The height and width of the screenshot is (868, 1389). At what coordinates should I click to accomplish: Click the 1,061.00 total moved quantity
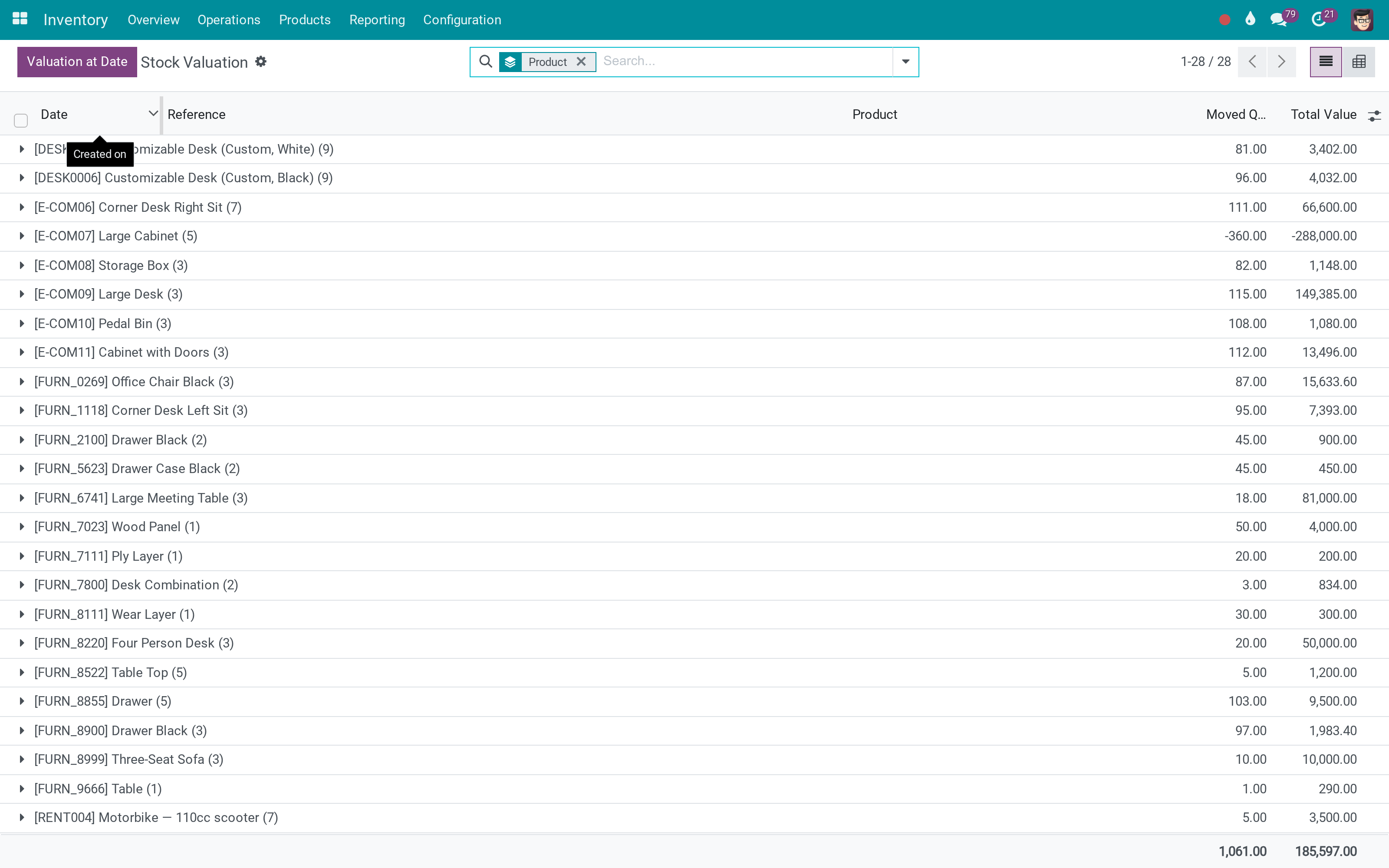(1242, 852)
